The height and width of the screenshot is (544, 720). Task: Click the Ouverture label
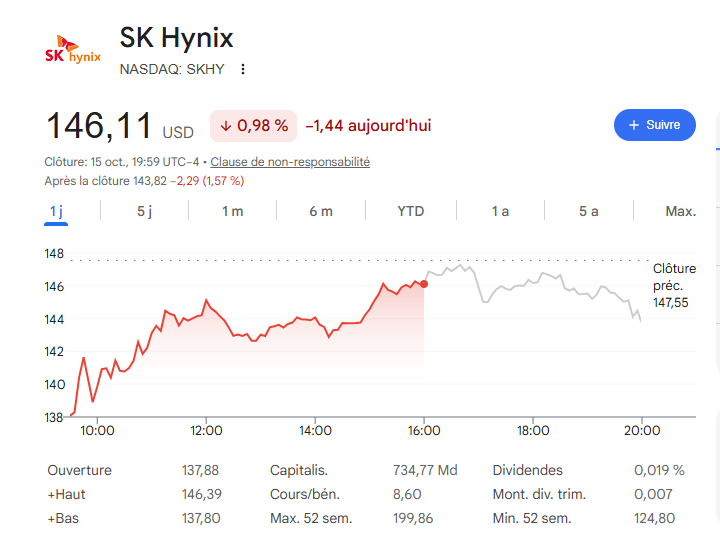click(79, 470)
